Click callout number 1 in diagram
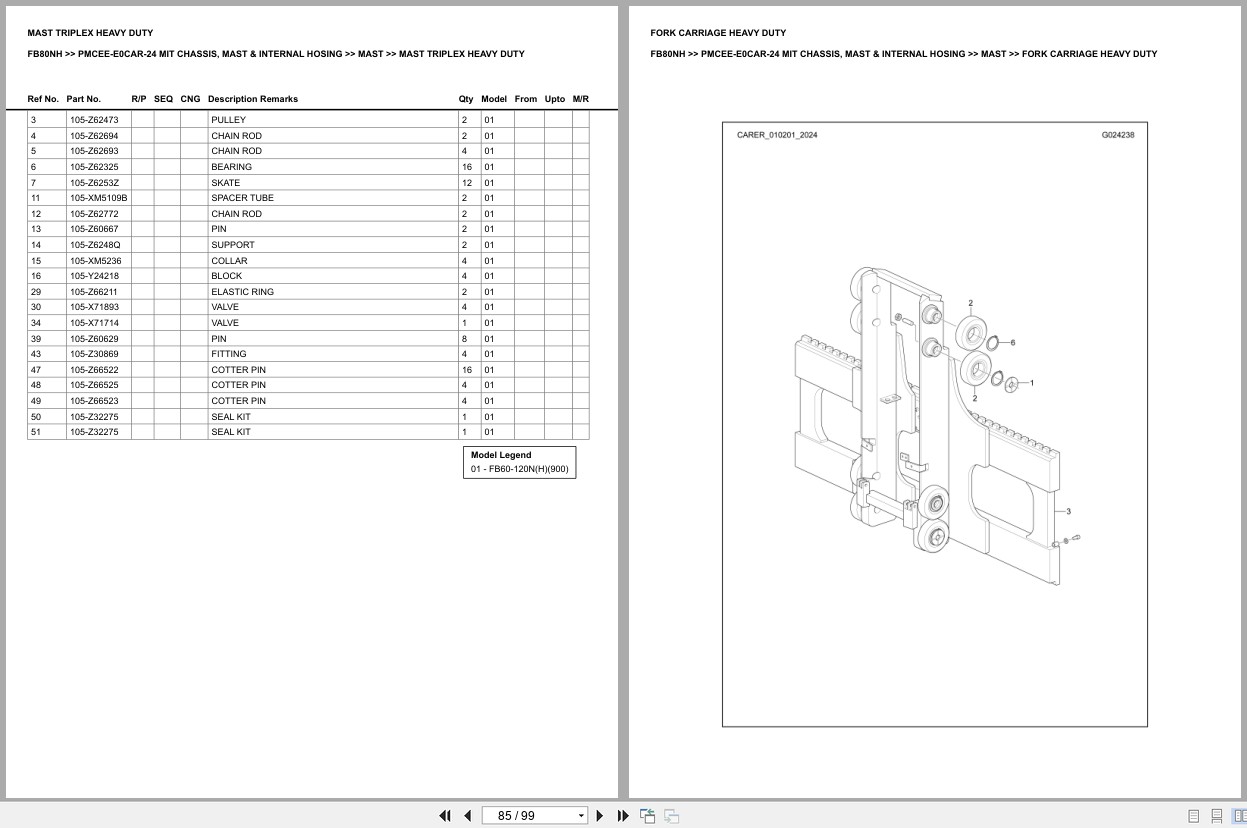 point(1032,383)
